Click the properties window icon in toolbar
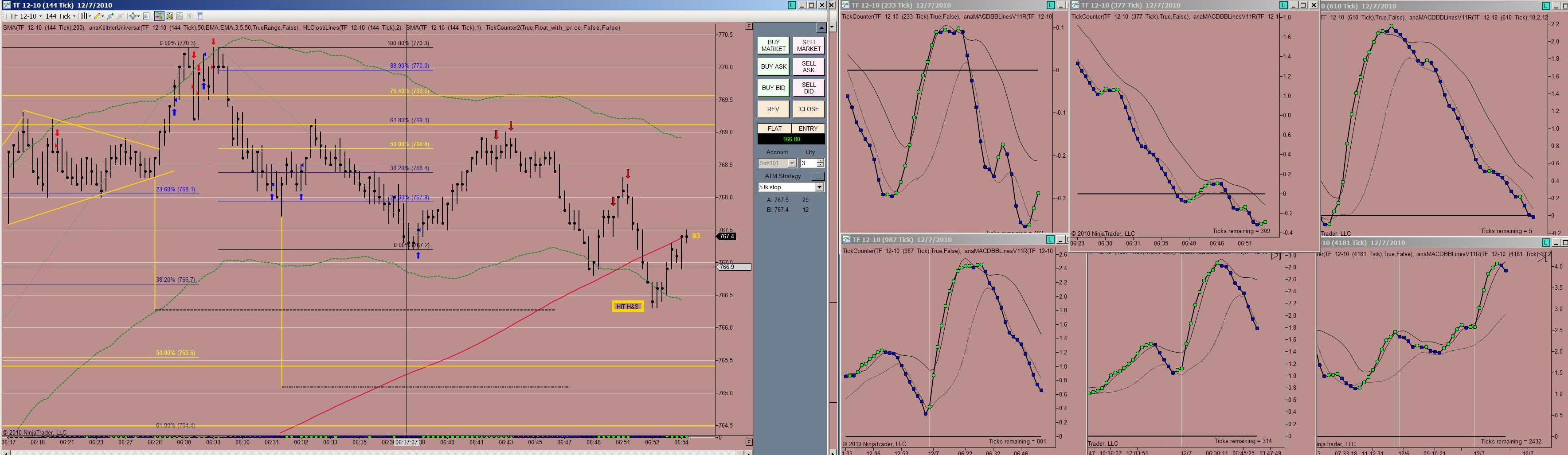 tap(200, 16)
